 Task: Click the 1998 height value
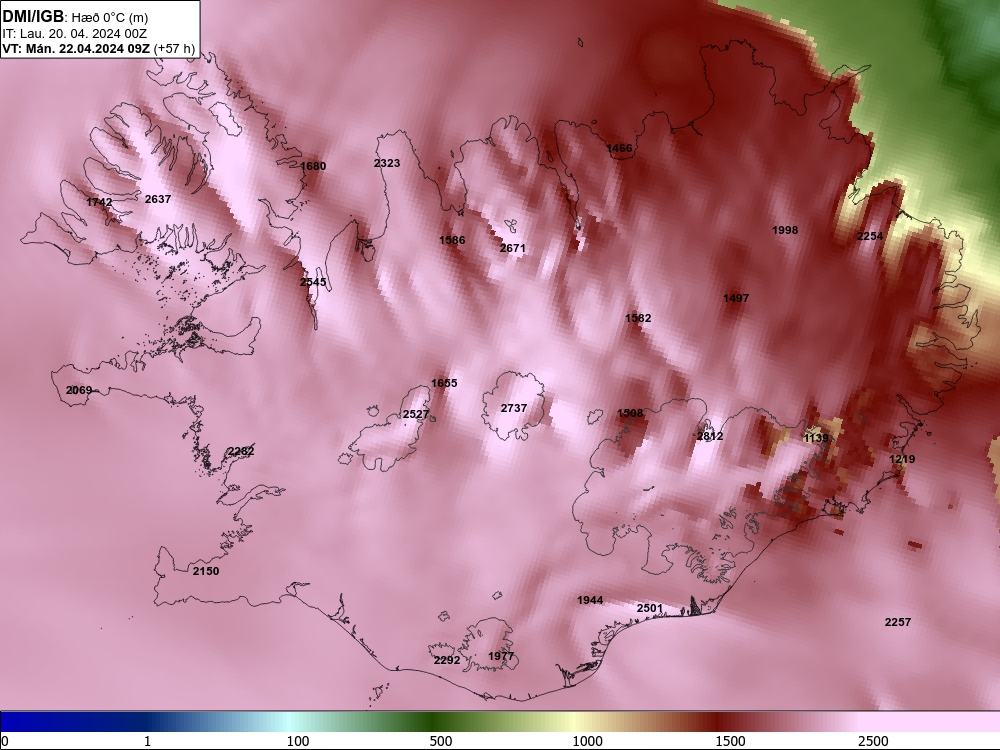click(784, 230)
